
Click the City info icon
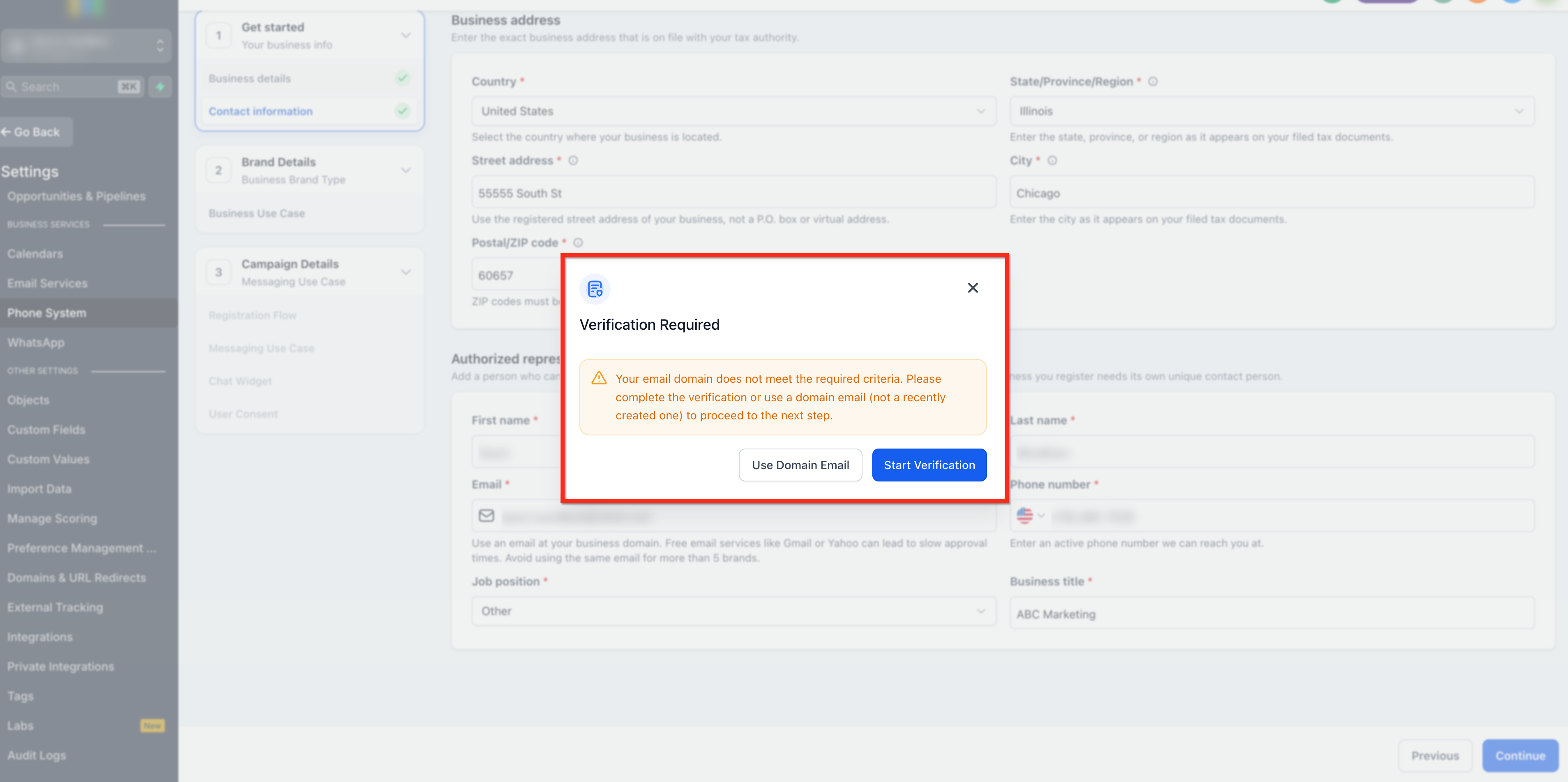[1052, 160]
